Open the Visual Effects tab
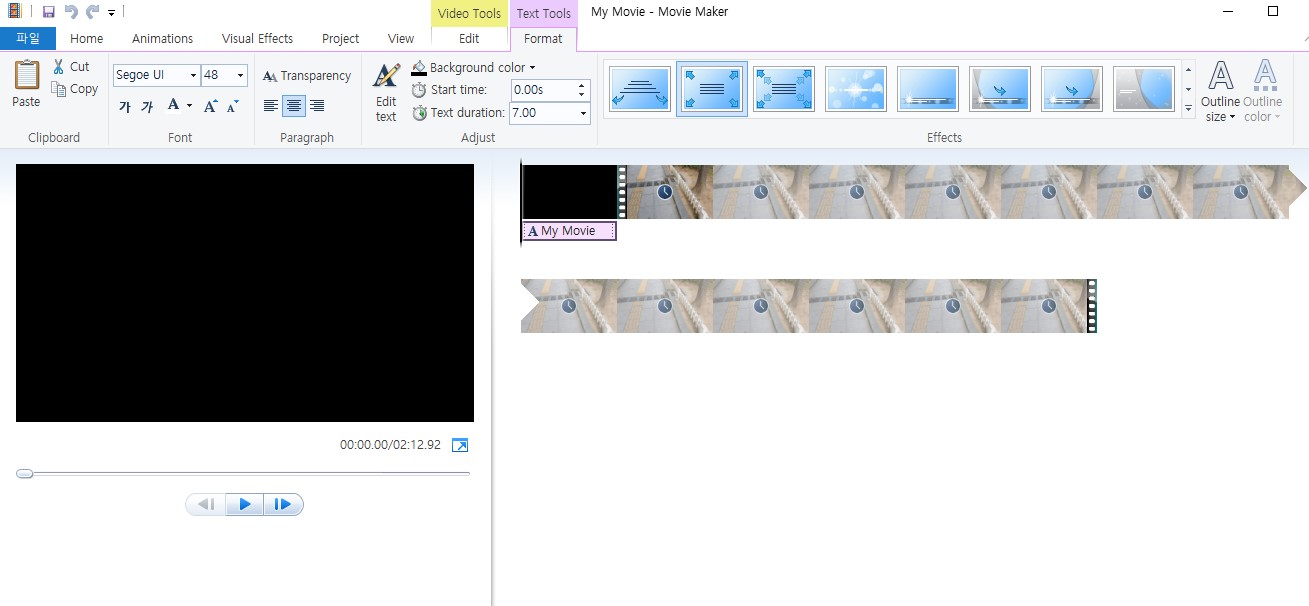 coord(257,39)
